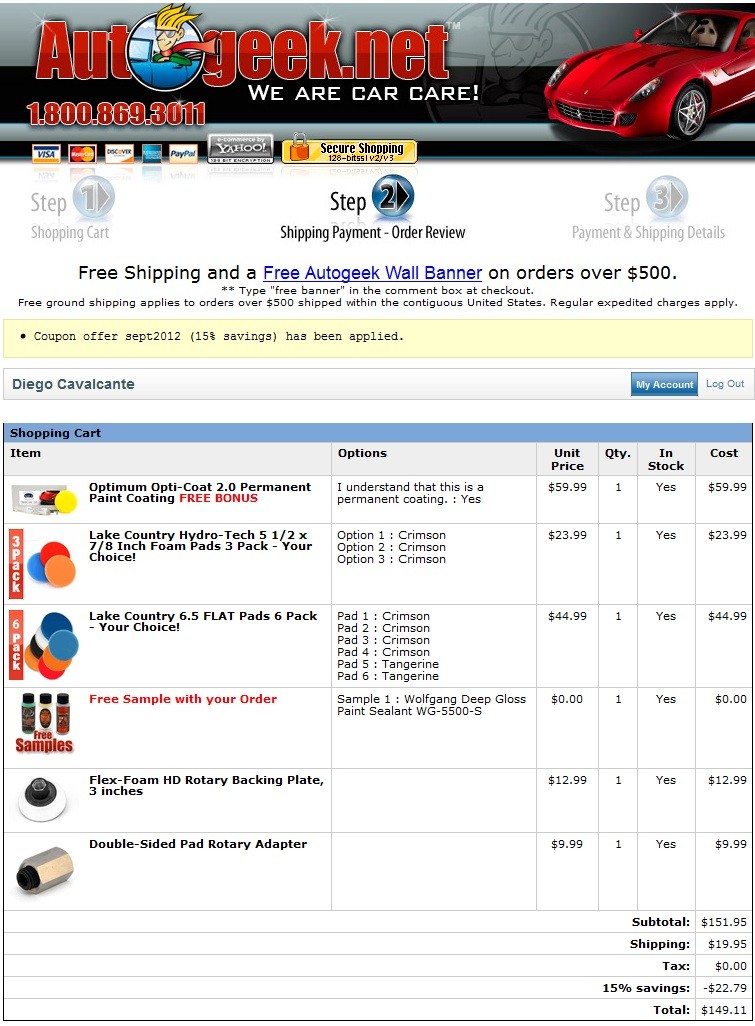The image size is (755, 1026).
Task: Click the Discover card icon
Action: (x=118, y=154)
